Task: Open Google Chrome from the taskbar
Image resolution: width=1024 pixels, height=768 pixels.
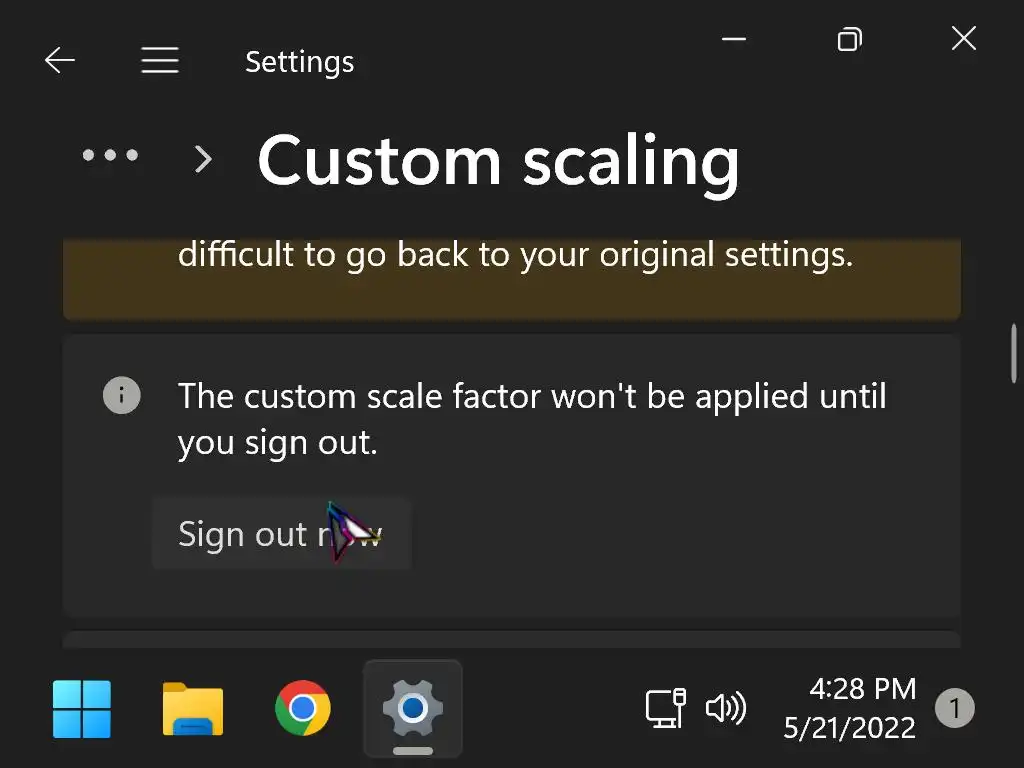Action: [x=303, y=709]
